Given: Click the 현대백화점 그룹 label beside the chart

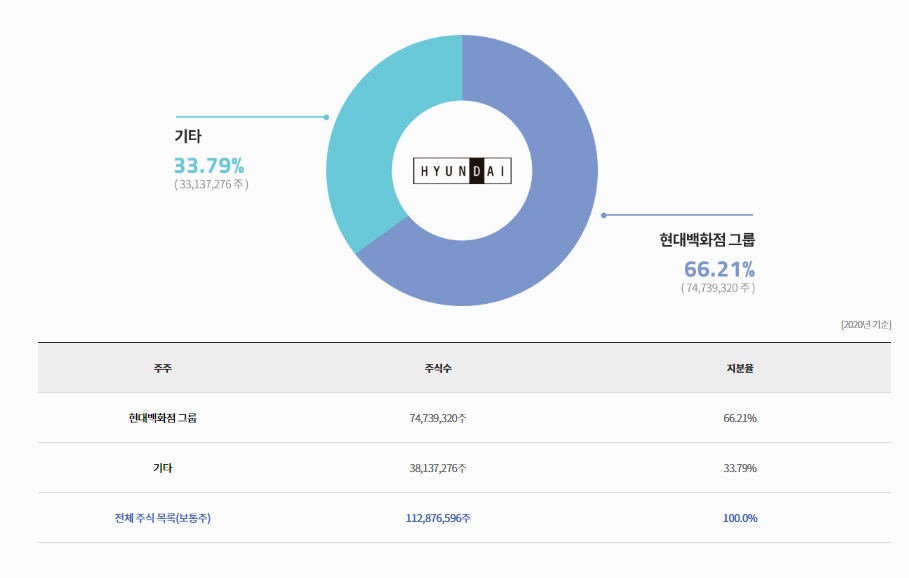Looking at the screenshot, I should (707, 240).
